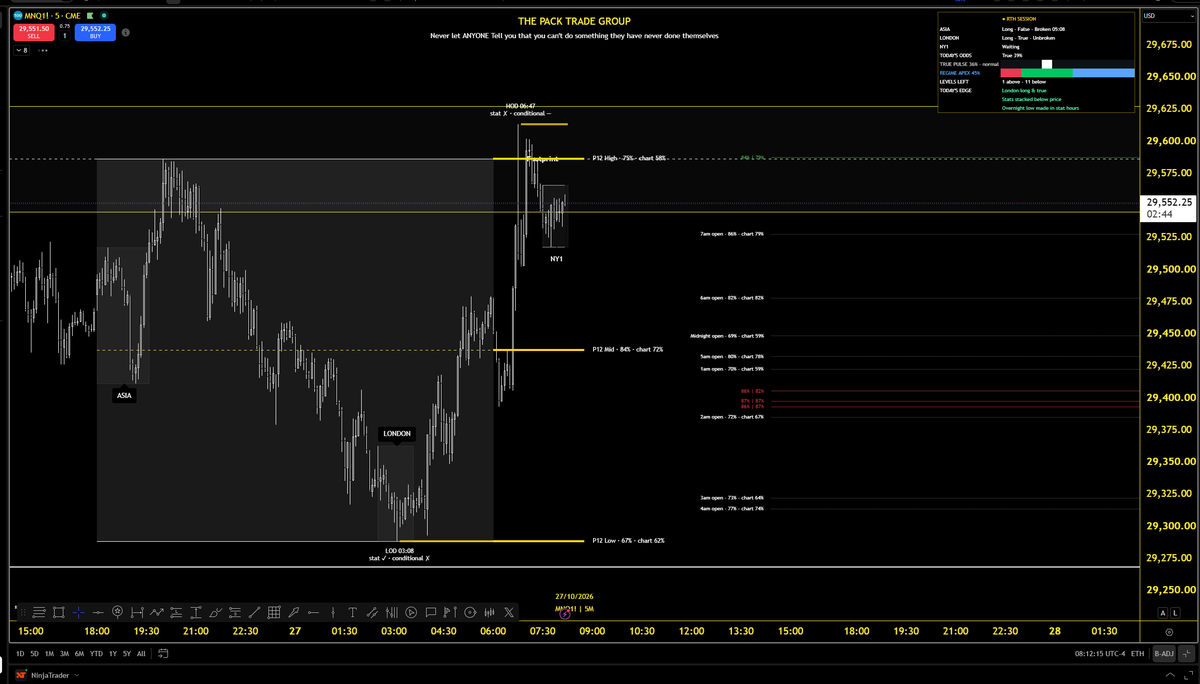Click the stacked horizontal lines icon in drawing toolbar
The height and width of the screenshot is (684, 1200).
(x=39, y=612)
